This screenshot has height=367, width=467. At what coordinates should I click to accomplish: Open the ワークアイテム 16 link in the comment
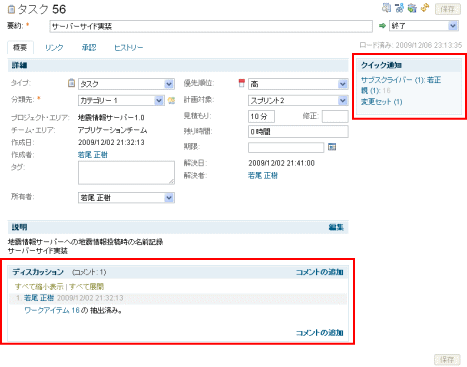pos(52,310)
